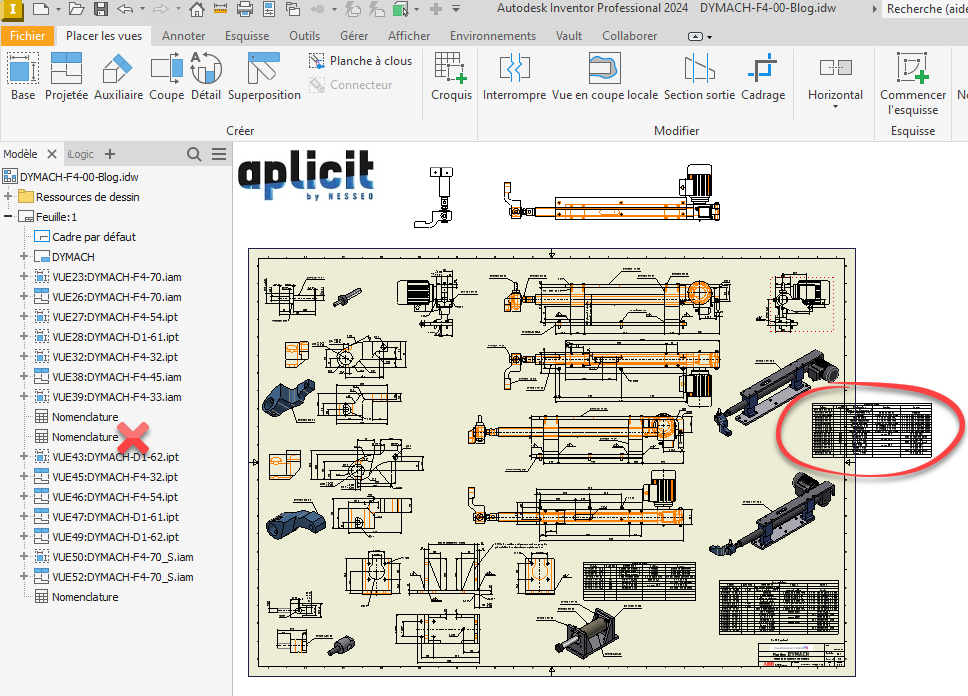The height and width of the screenshot is (696, 968).
Task: Open the Fichier menu
Action: 27,36
